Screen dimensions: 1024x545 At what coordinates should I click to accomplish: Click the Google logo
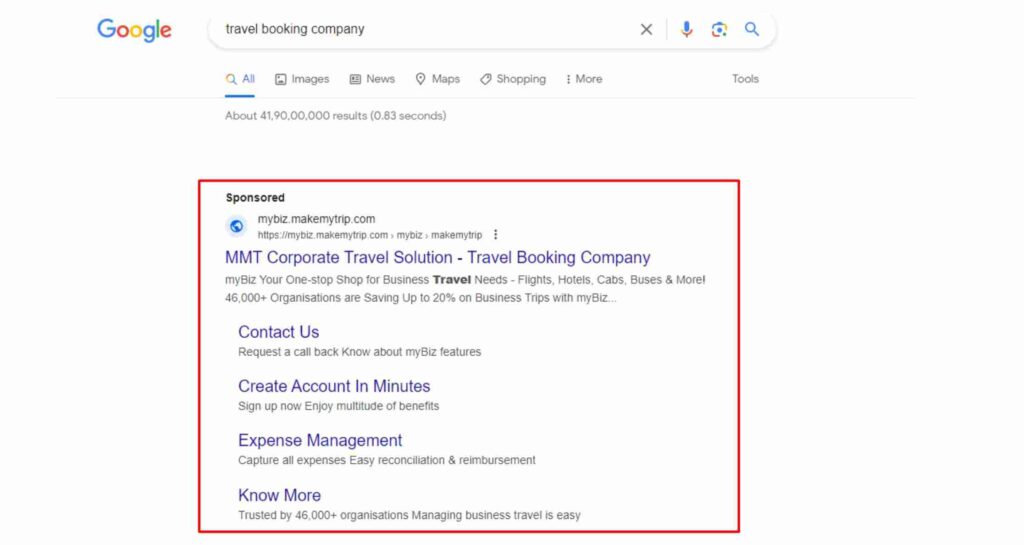point(135,30)
